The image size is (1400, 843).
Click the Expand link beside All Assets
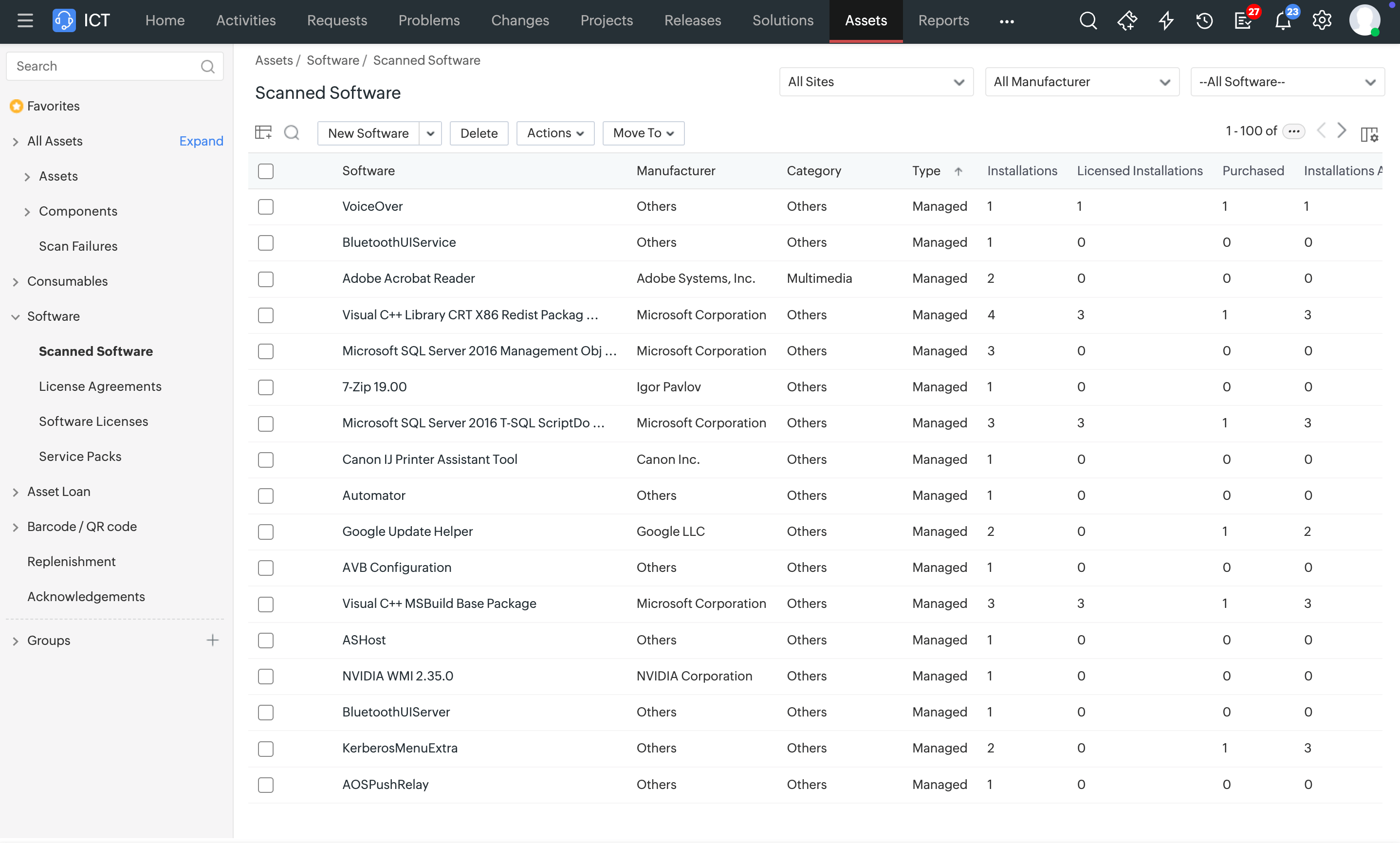[201, 141]
